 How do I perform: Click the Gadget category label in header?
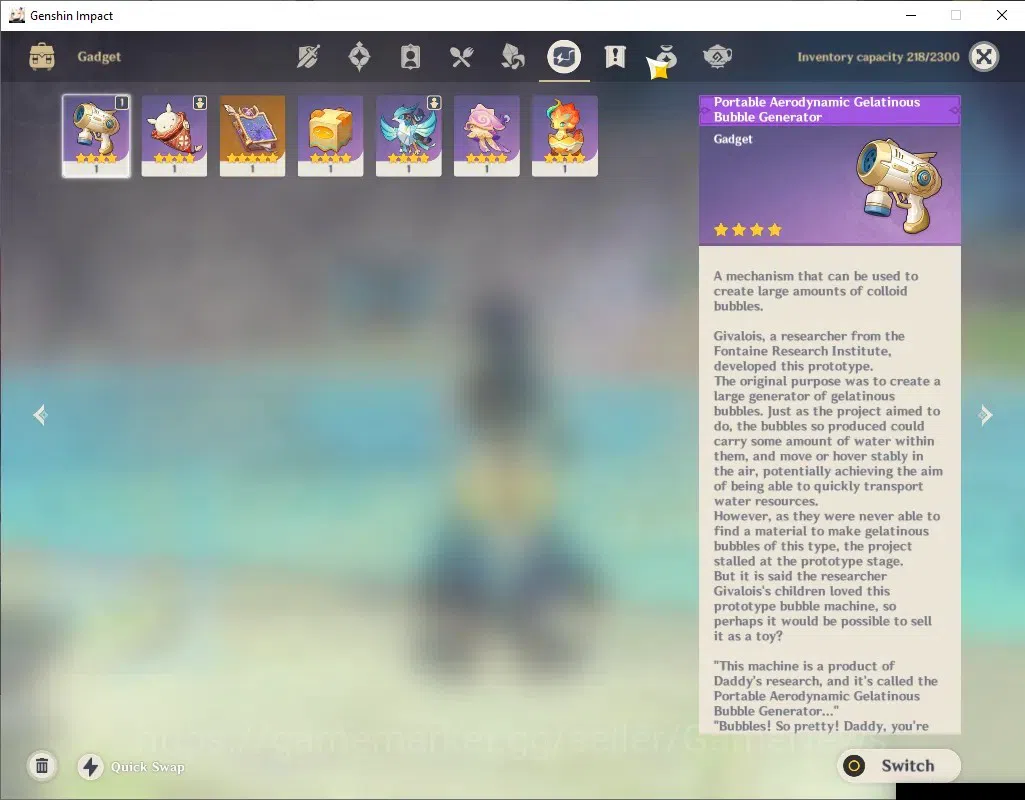[99, 57]
